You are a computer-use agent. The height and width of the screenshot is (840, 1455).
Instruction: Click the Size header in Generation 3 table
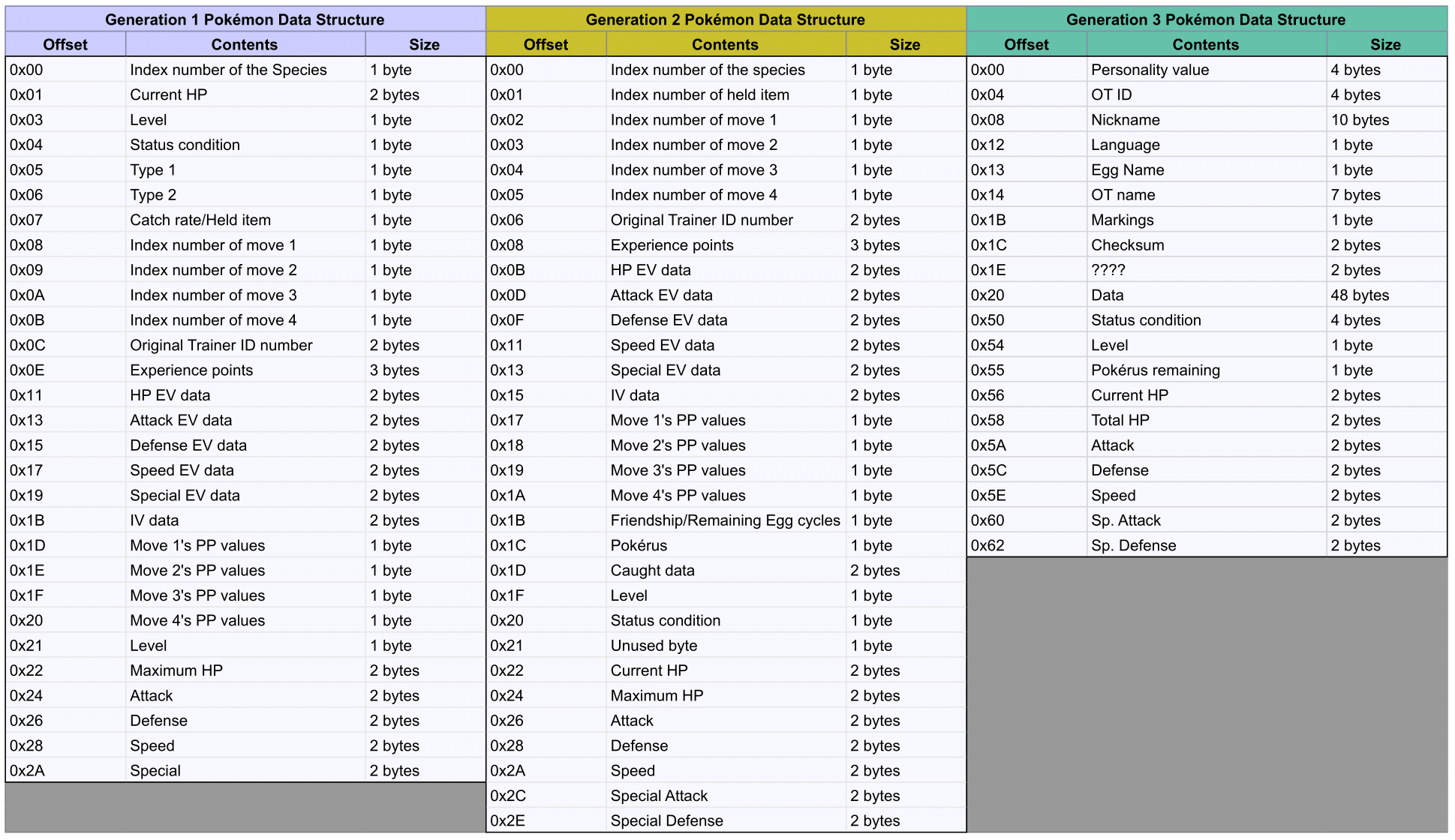(1386, 44)
